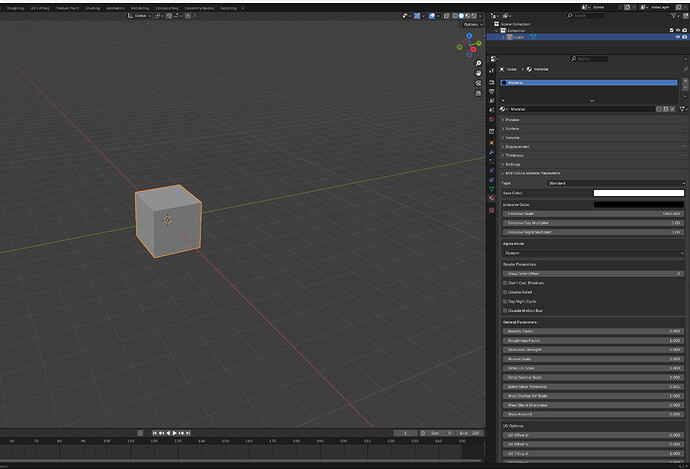This screenshot has height=469, width=690.
Task: Open the orange Object properties tab
Action: pos(492,143)
